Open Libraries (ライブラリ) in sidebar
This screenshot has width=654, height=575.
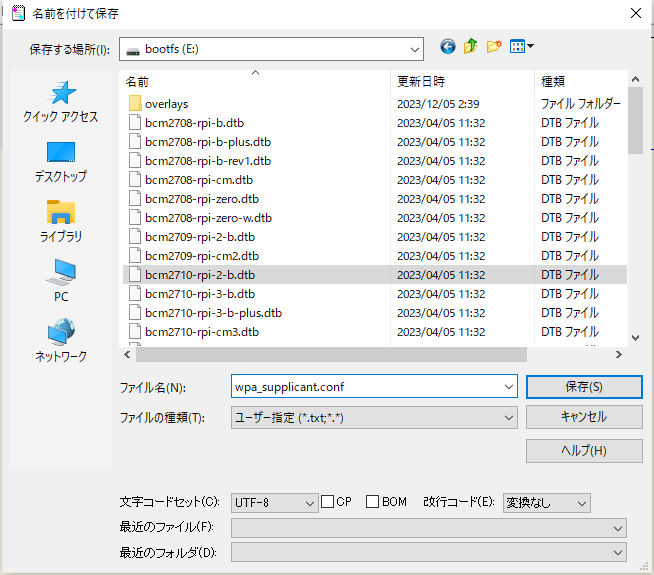[x=61, y=221]
